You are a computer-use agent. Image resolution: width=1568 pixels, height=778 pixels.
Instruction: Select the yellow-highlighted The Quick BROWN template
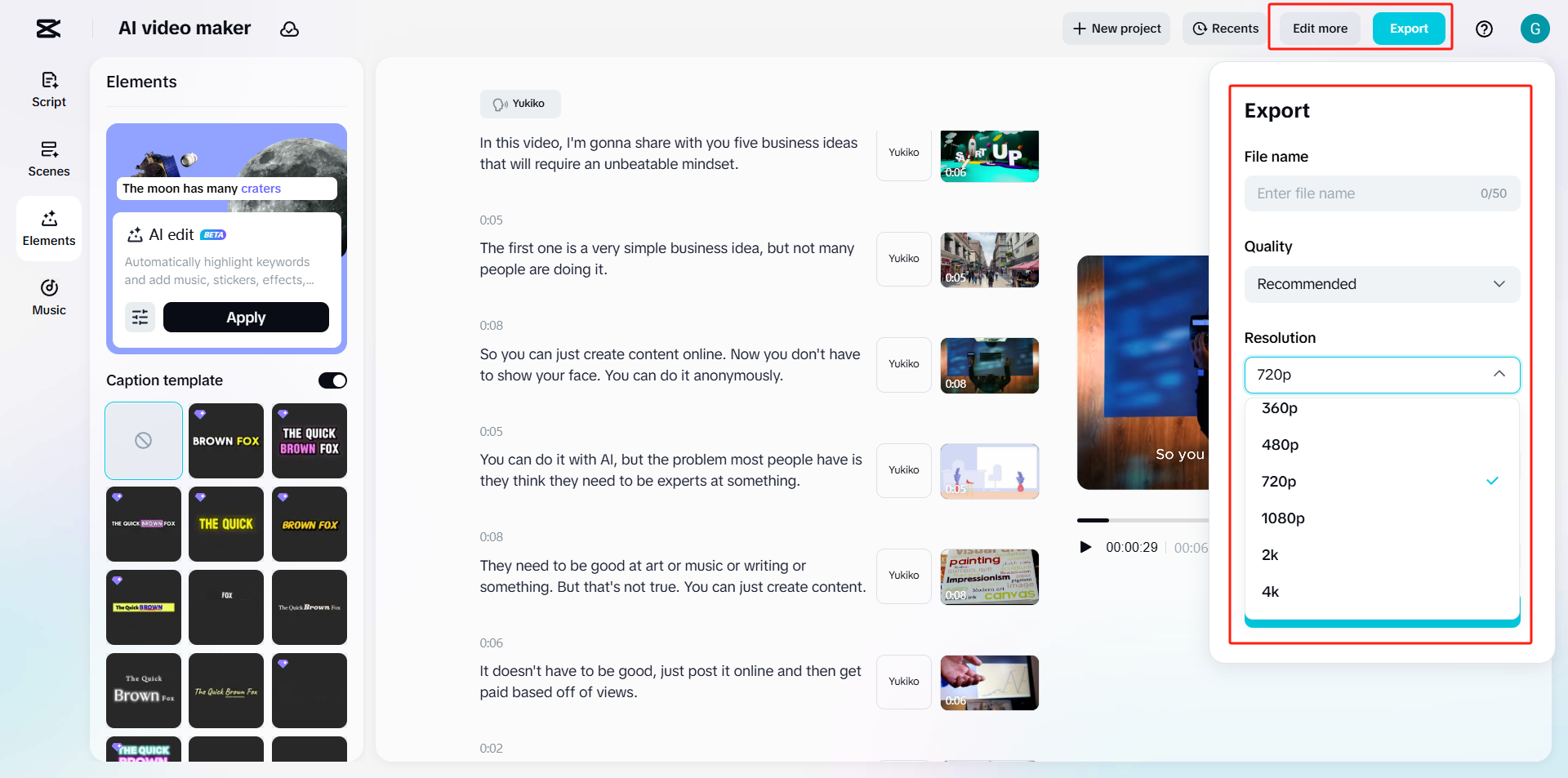point(144,607)
